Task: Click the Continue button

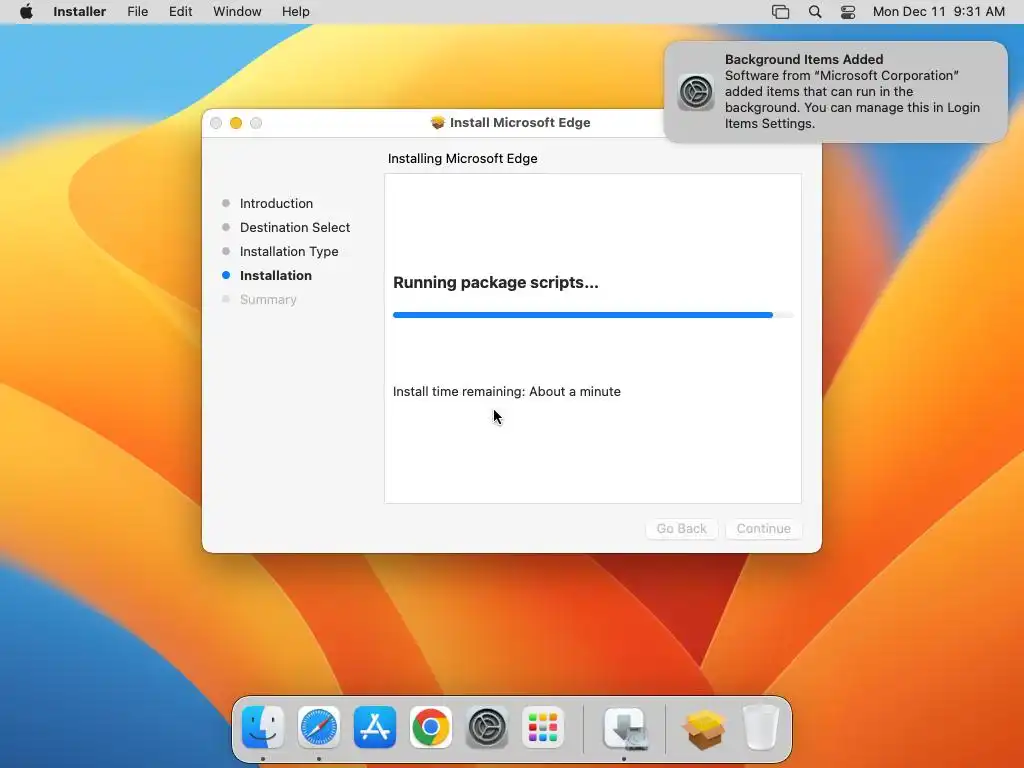Action: (763, 528)
